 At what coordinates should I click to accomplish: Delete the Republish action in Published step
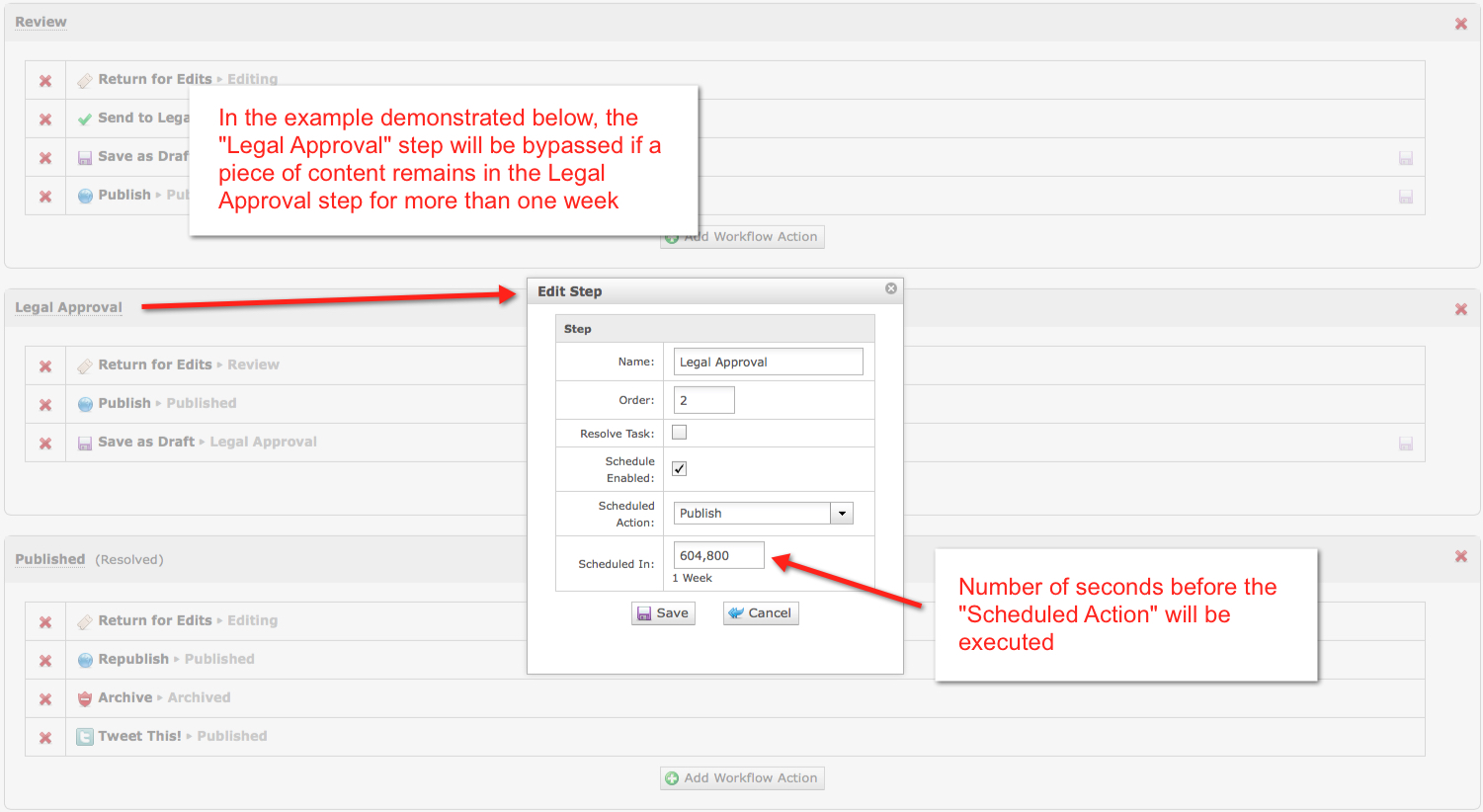pyautogui.click(x=45, y=661)
